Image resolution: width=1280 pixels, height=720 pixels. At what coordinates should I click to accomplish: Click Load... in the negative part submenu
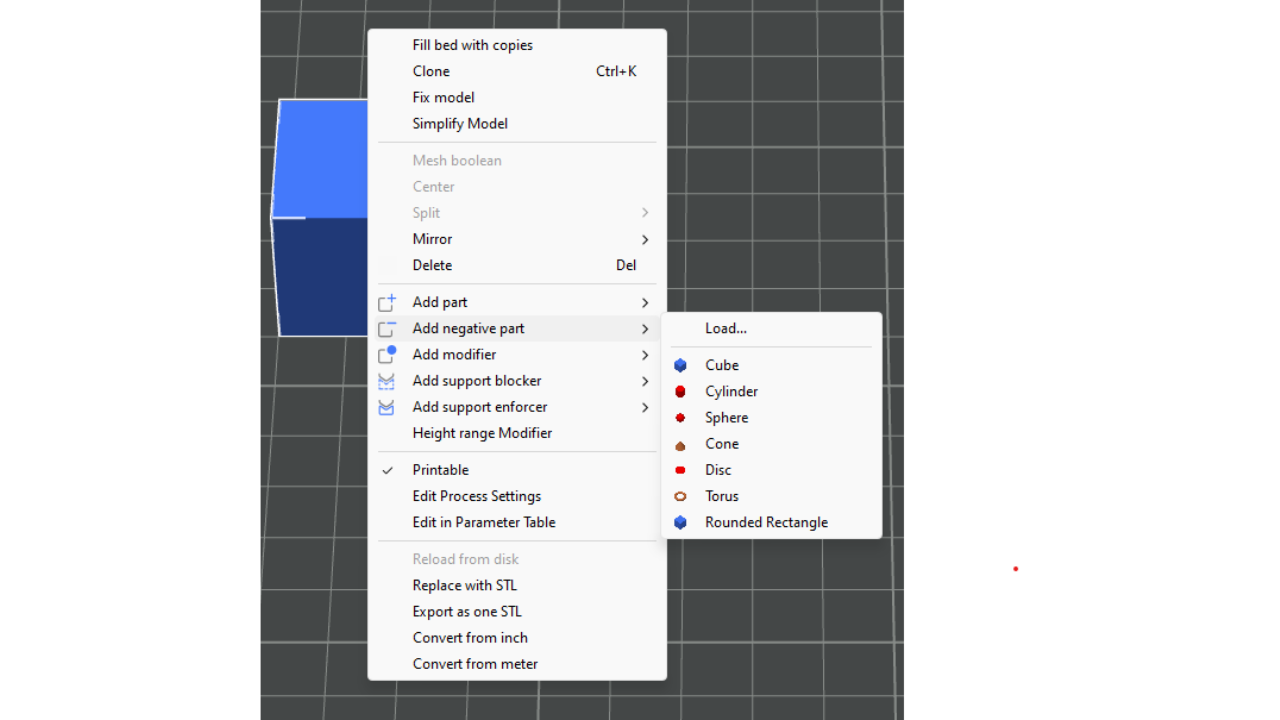(725, 328)
